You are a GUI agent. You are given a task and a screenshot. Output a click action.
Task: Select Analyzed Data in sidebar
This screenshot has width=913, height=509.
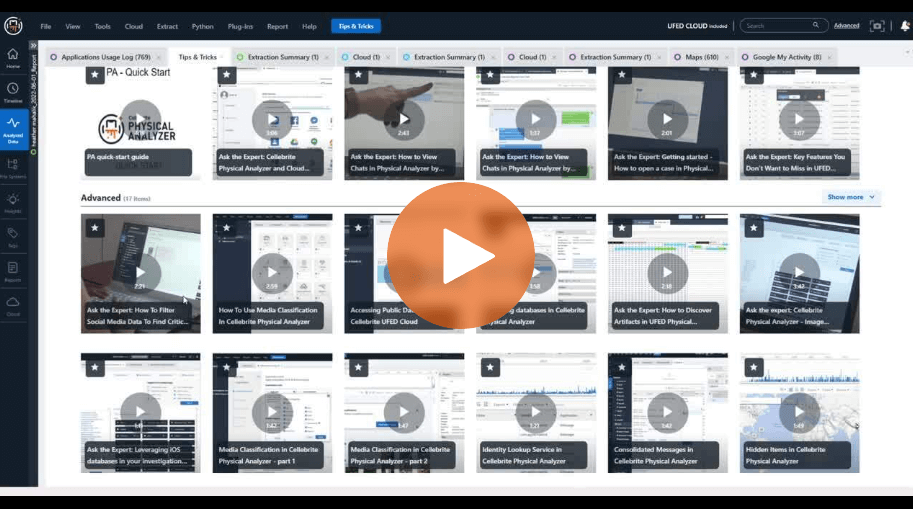pos(13,129)
